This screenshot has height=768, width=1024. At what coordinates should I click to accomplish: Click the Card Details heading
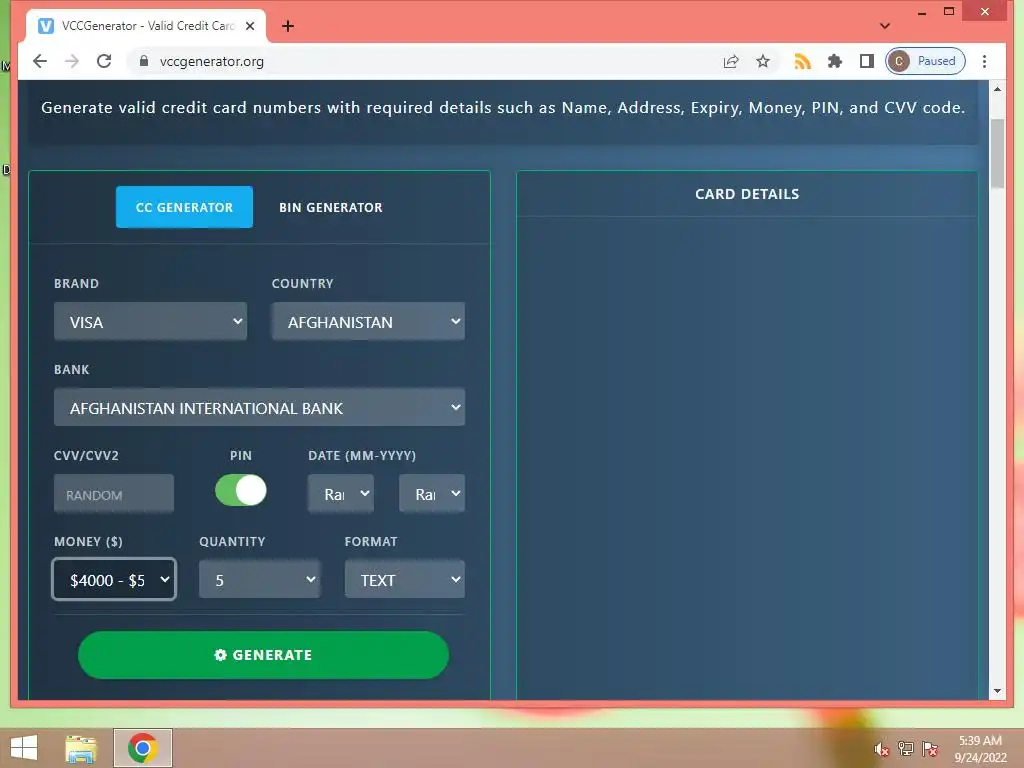pyautogui.click(x=747, y=194)
